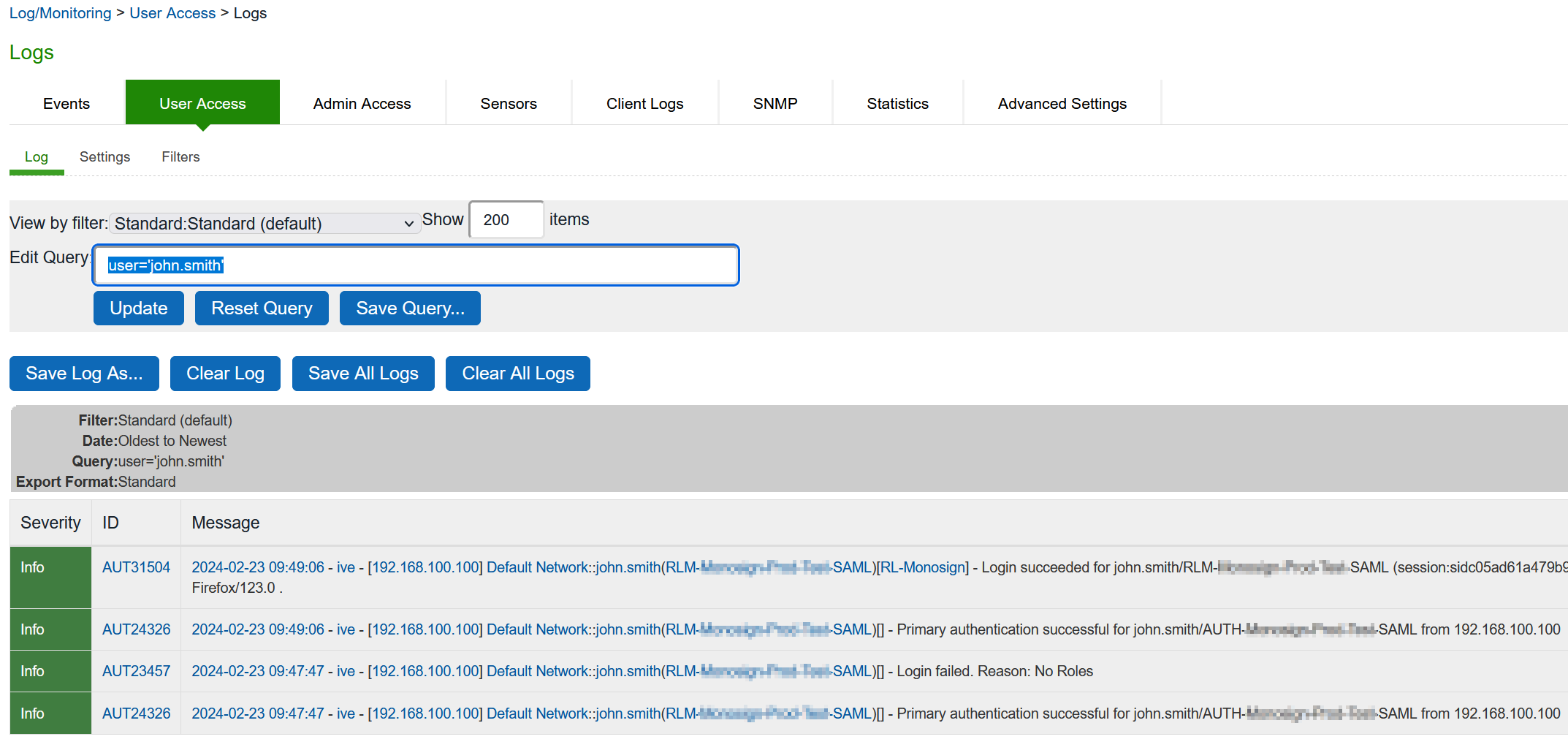This screenshot has width=1568, height=742.
Task: Click the Show items count field
Action: coord(506,220)
